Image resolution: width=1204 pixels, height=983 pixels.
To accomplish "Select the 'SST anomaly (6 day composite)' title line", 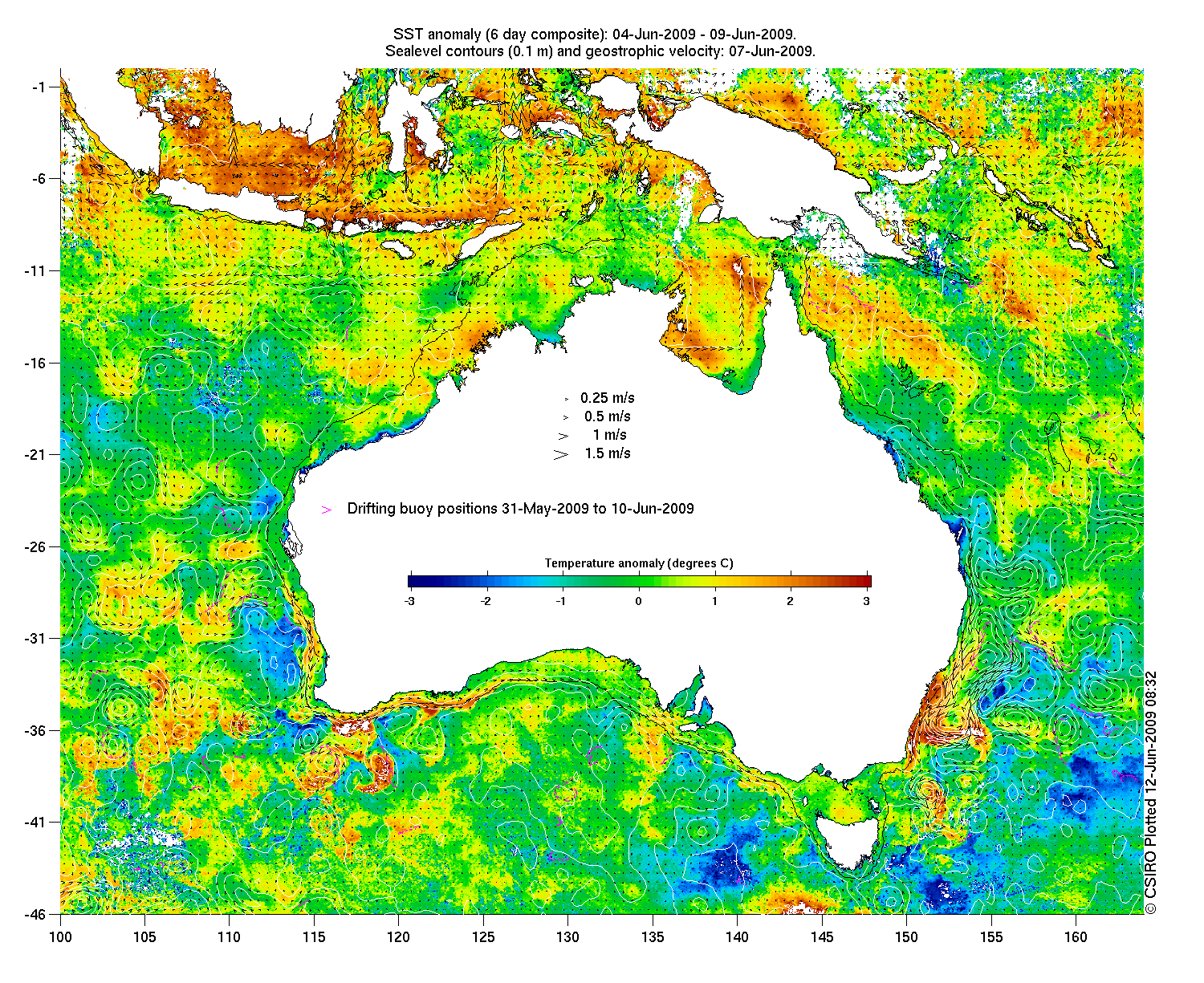I will [x=595, y=35].
